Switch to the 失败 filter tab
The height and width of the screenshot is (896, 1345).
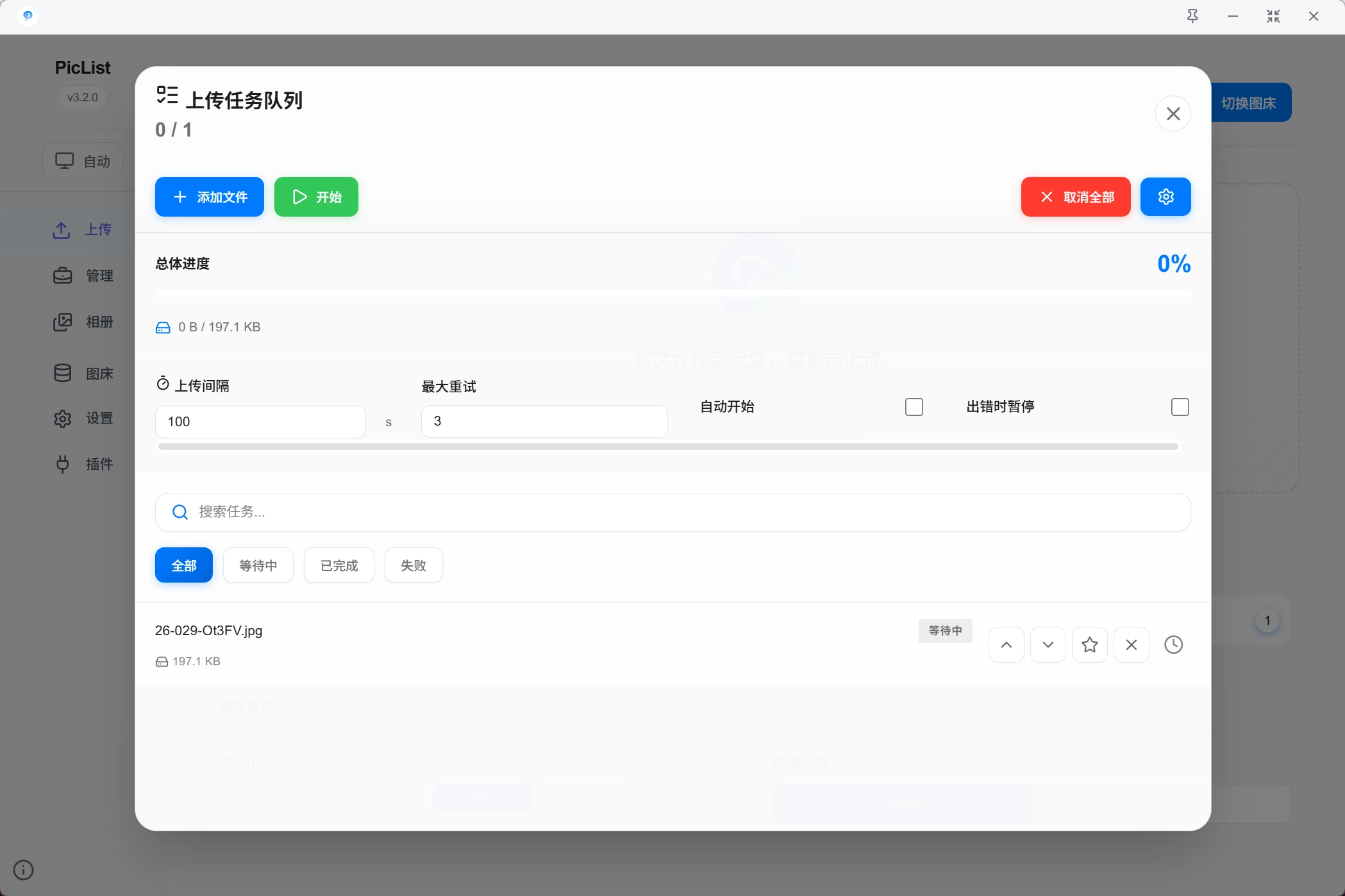point(413,565)
